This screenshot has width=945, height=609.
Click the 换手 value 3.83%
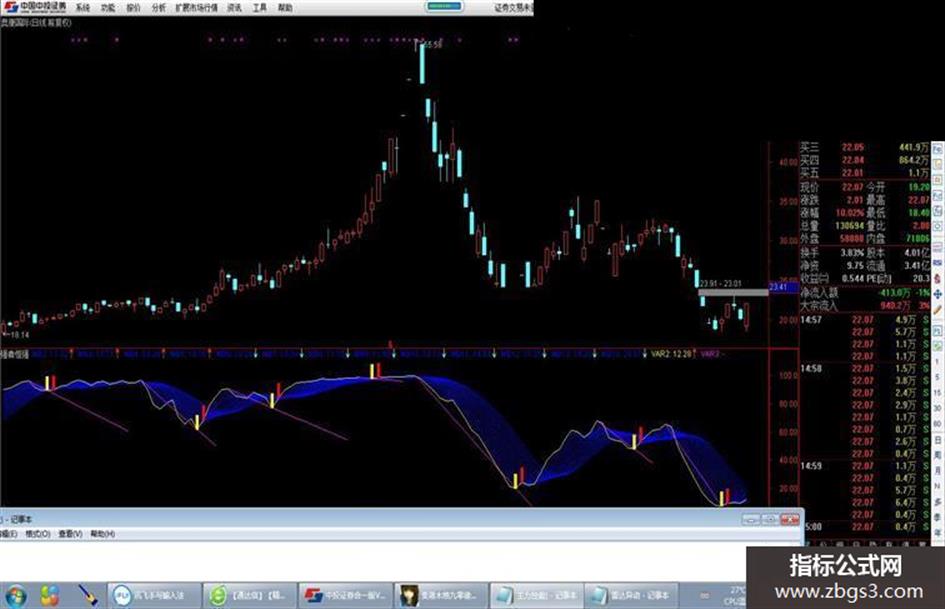coord(853,253)
